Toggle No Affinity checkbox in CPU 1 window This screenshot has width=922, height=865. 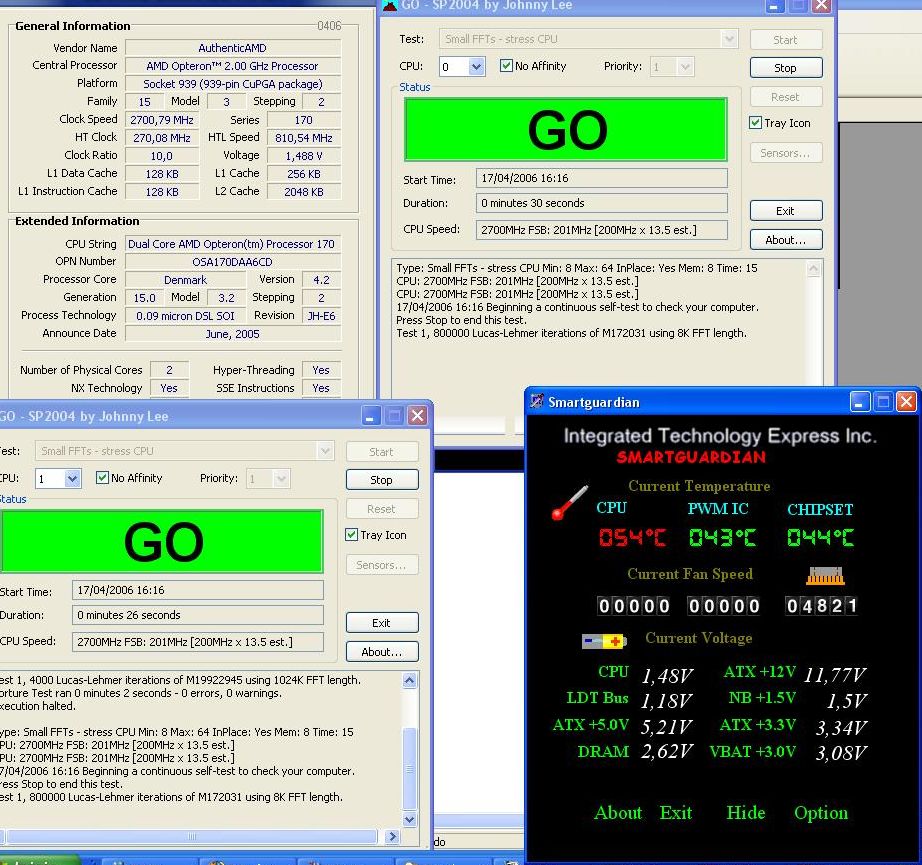(x=102, y=478)
